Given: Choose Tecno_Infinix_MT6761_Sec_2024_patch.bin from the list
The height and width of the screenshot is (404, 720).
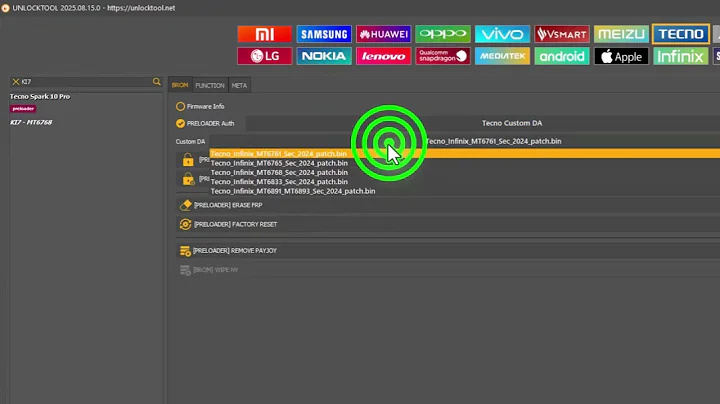Looking at the screenshot, I should click(465, 154).
